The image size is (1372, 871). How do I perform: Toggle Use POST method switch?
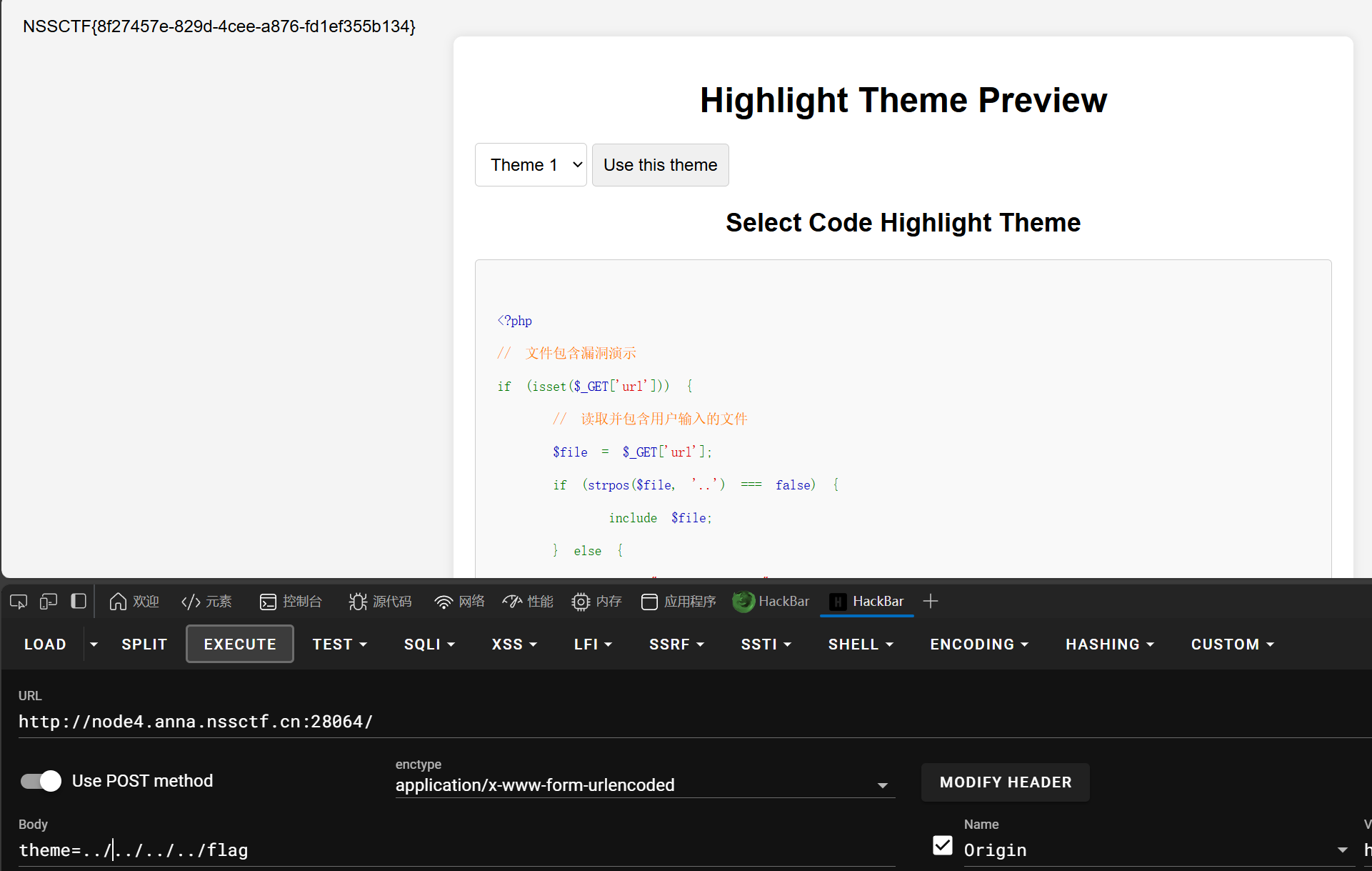tap(41, 781)
